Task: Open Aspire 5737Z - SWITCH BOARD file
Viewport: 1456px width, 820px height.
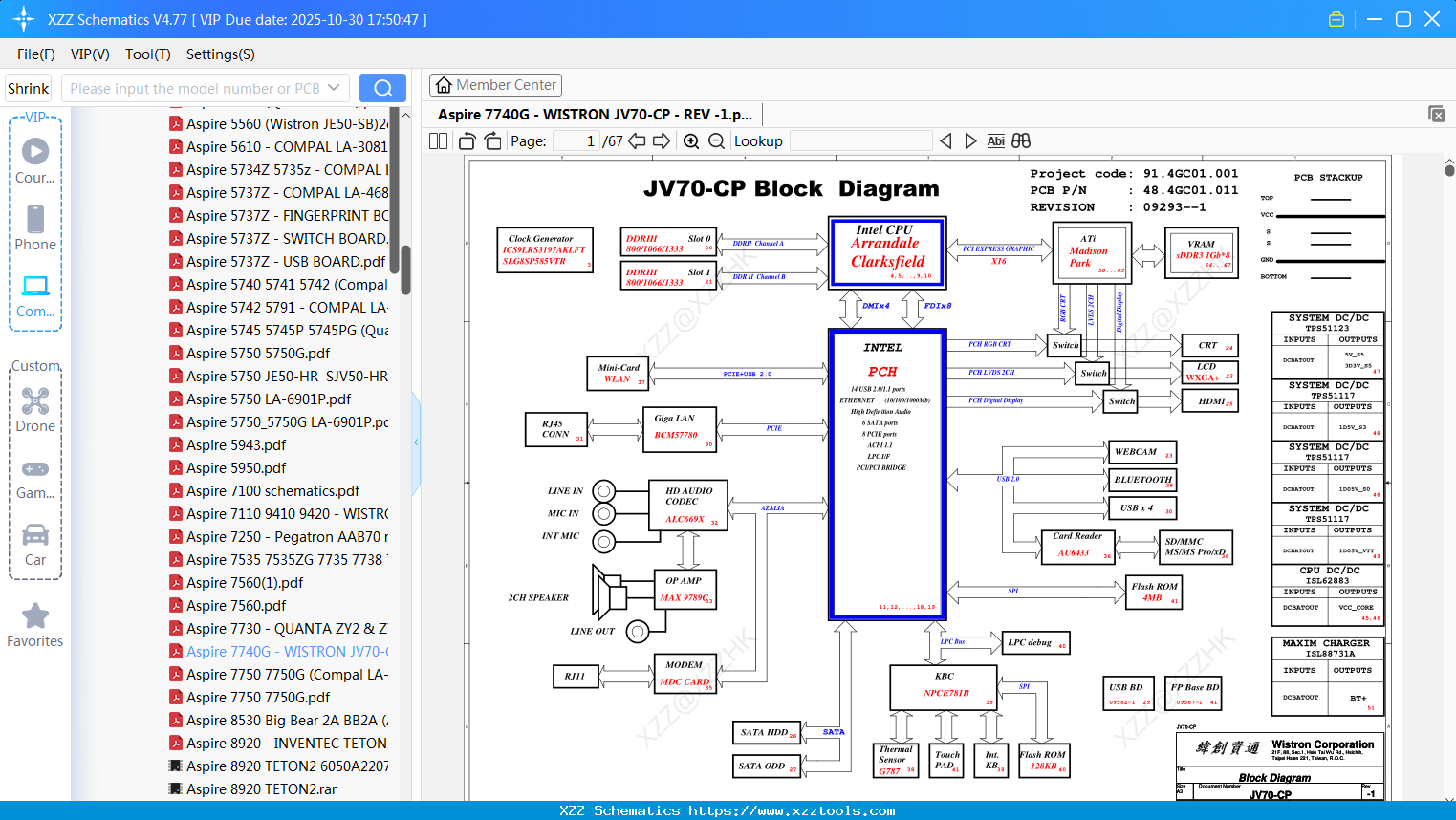Action: click(x=287, y=238)
